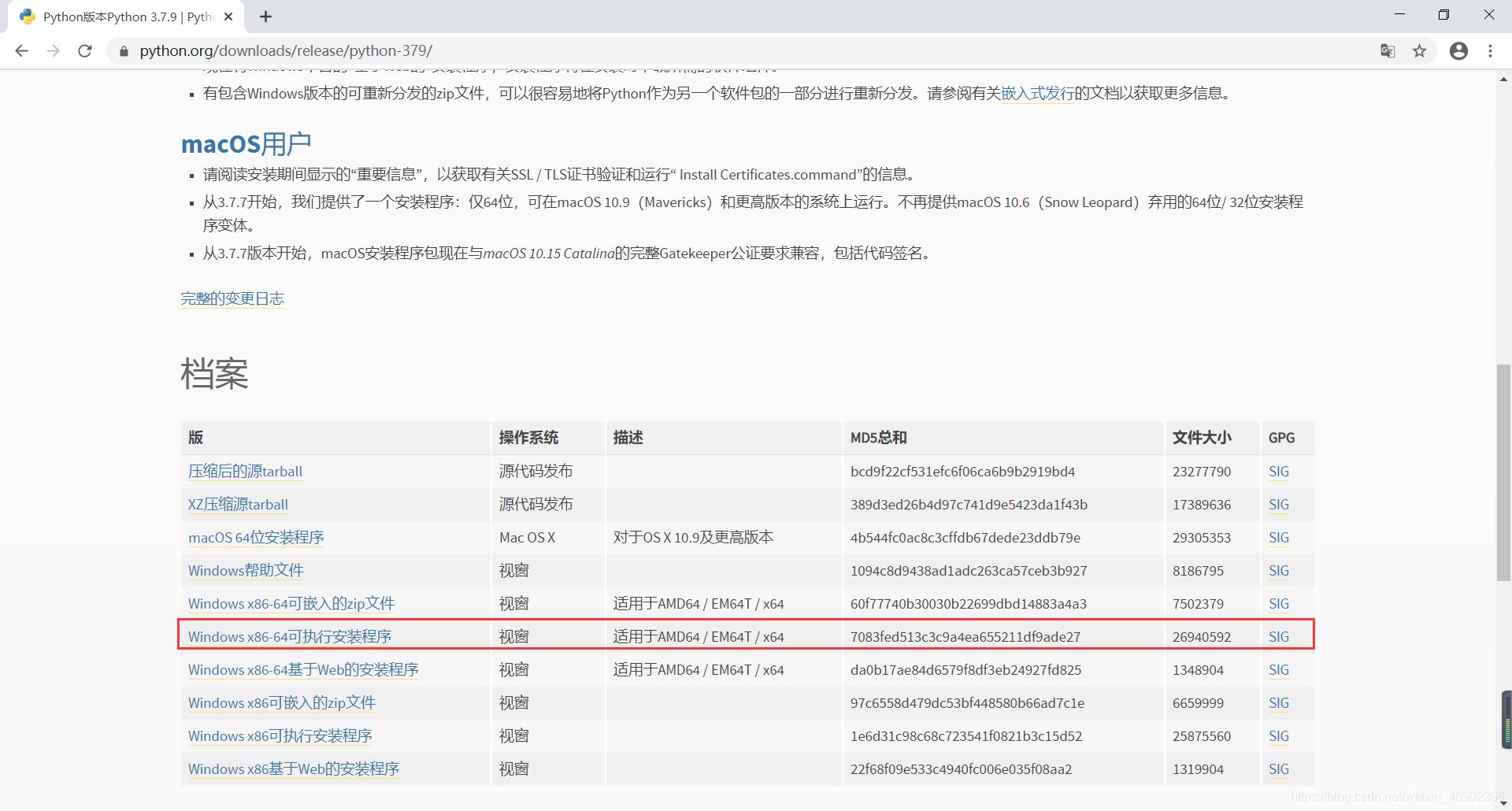Open the 完整的变更日志 link
The height and width of the screenshot is (811, 1512).
point(232,298)
